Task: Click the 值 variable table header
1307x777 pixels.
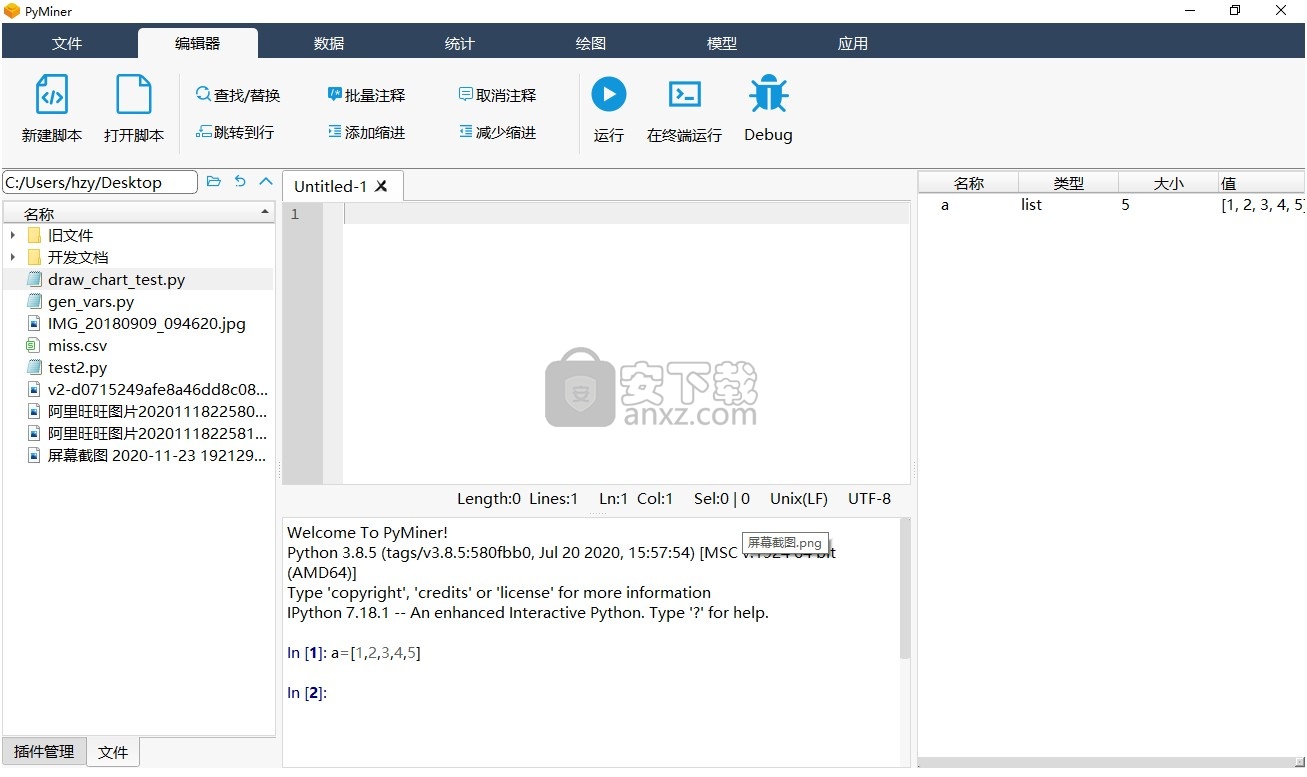Action: [x=1261, y=183]
